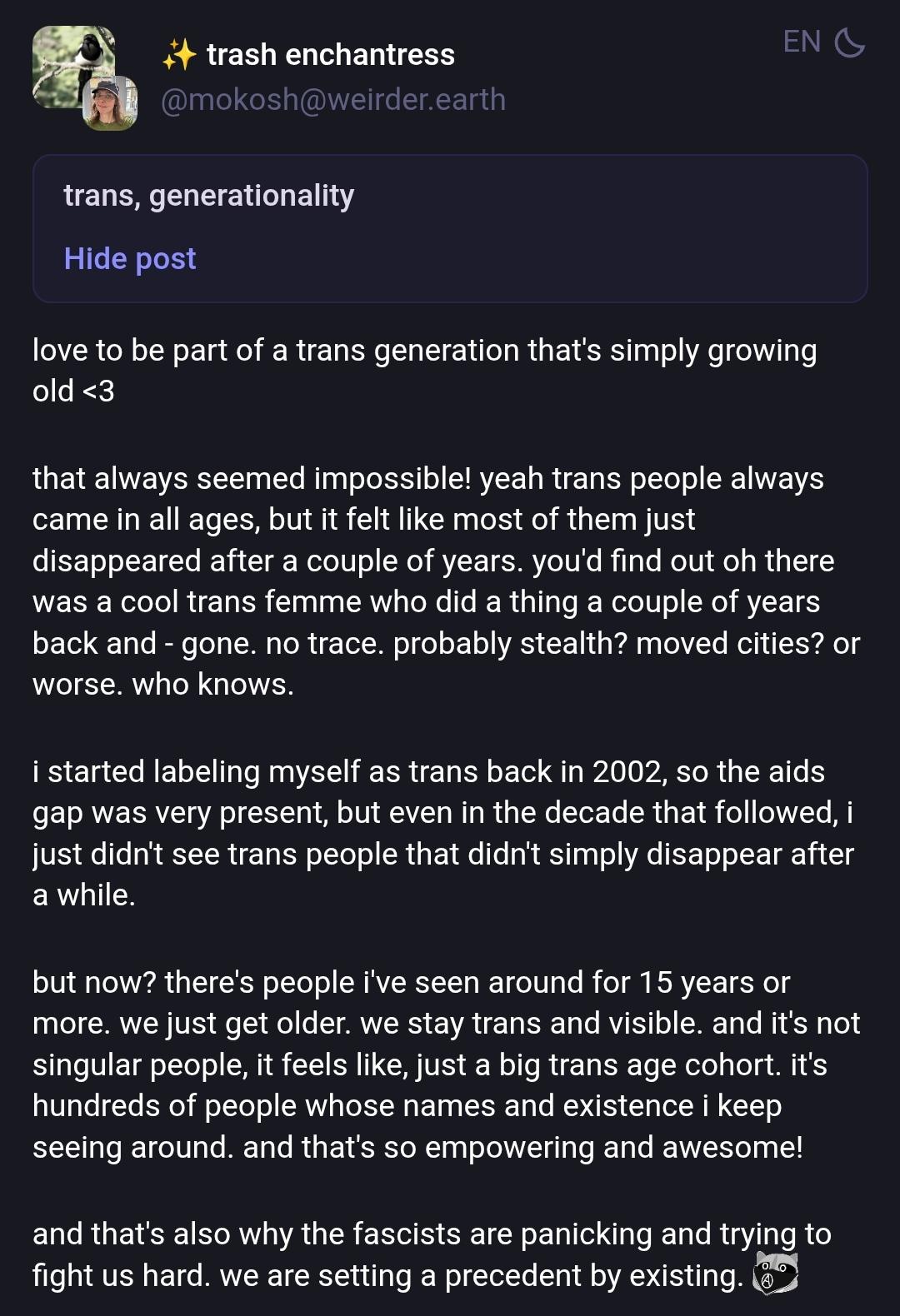Click the line starting "and that's also why"
Image resolution: width=900 pixels, height=1316 pixels.
[432, 1234]
